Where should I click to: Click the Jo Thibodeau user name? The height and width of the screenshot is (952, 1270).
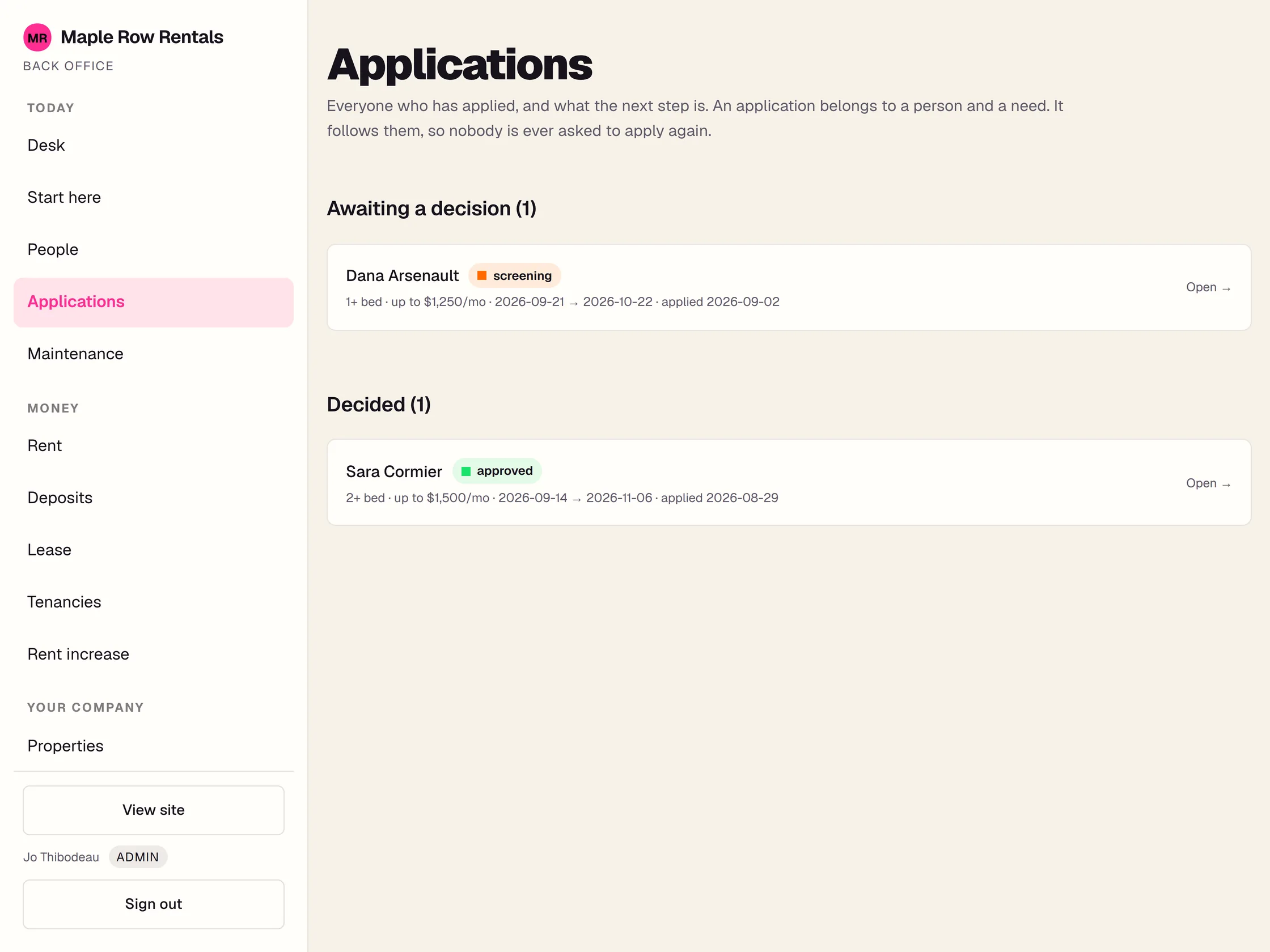point(61,857)
